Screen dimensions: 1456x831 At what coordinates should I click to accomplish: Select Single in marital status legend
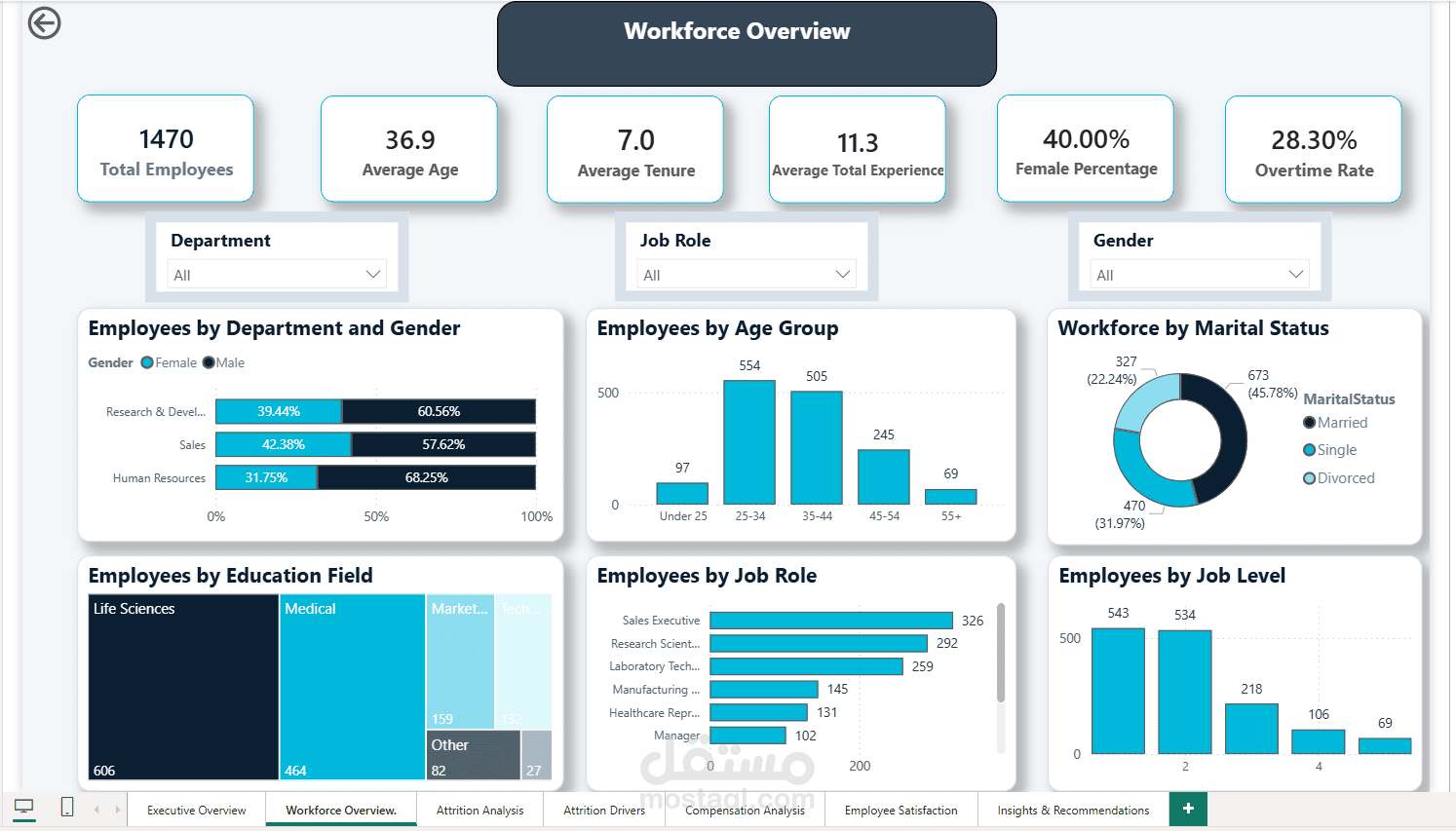pos(1330,450)
